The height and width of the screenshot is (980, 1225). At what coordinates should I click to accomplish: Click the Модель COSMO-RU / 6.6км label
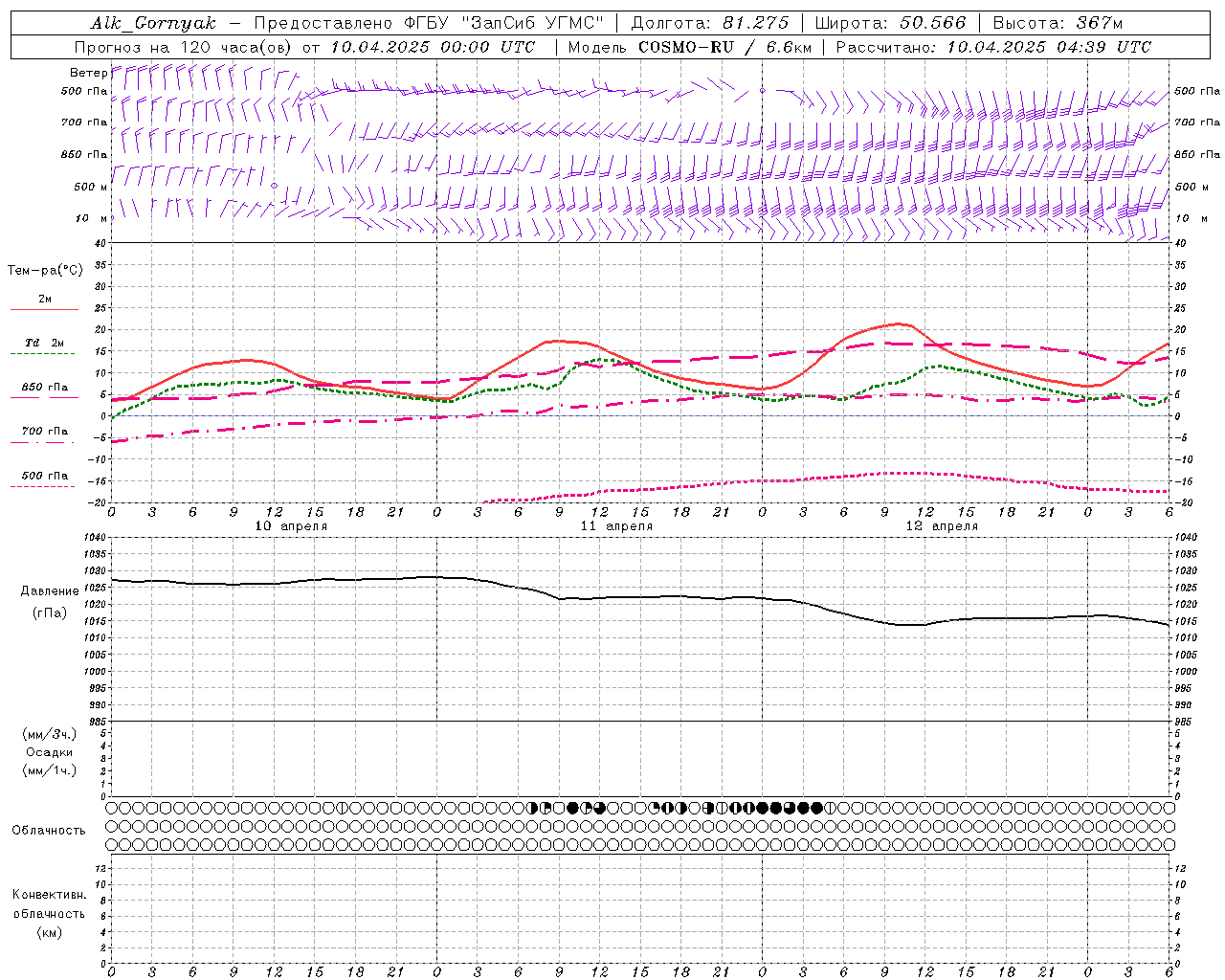pyautogui.click(x=689, y=47)
